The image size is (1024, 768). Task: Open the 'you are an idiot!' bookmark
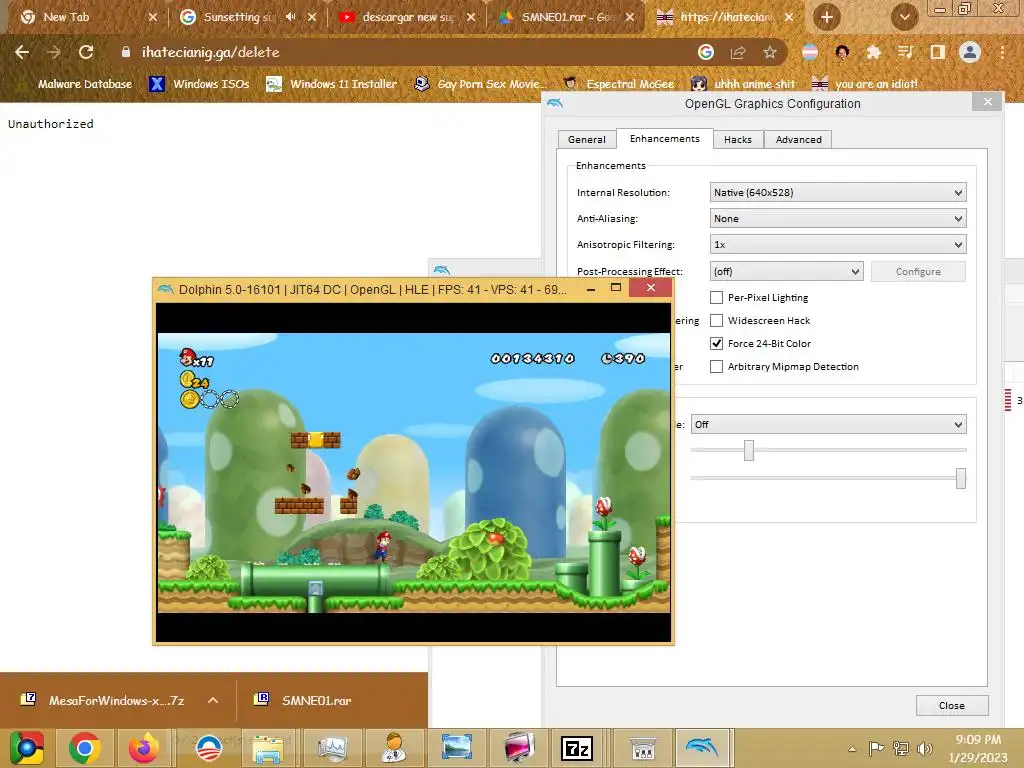pyautogui.click(x=865, y=84)
